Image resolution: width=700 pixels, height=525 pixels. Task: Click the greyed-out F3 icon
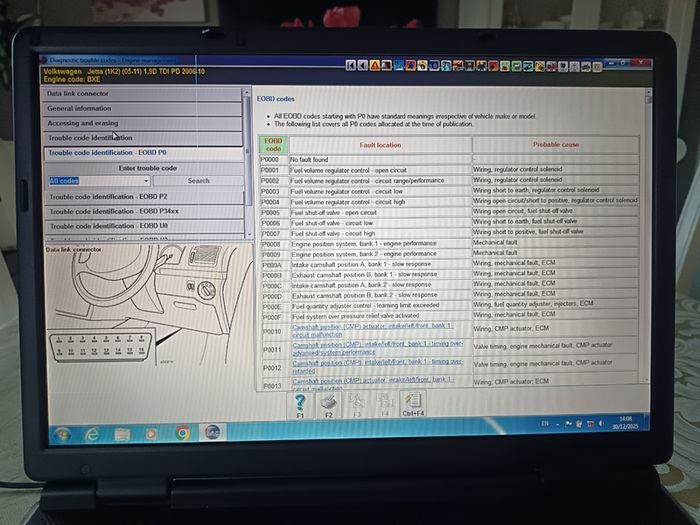click(x=356, y=405)
